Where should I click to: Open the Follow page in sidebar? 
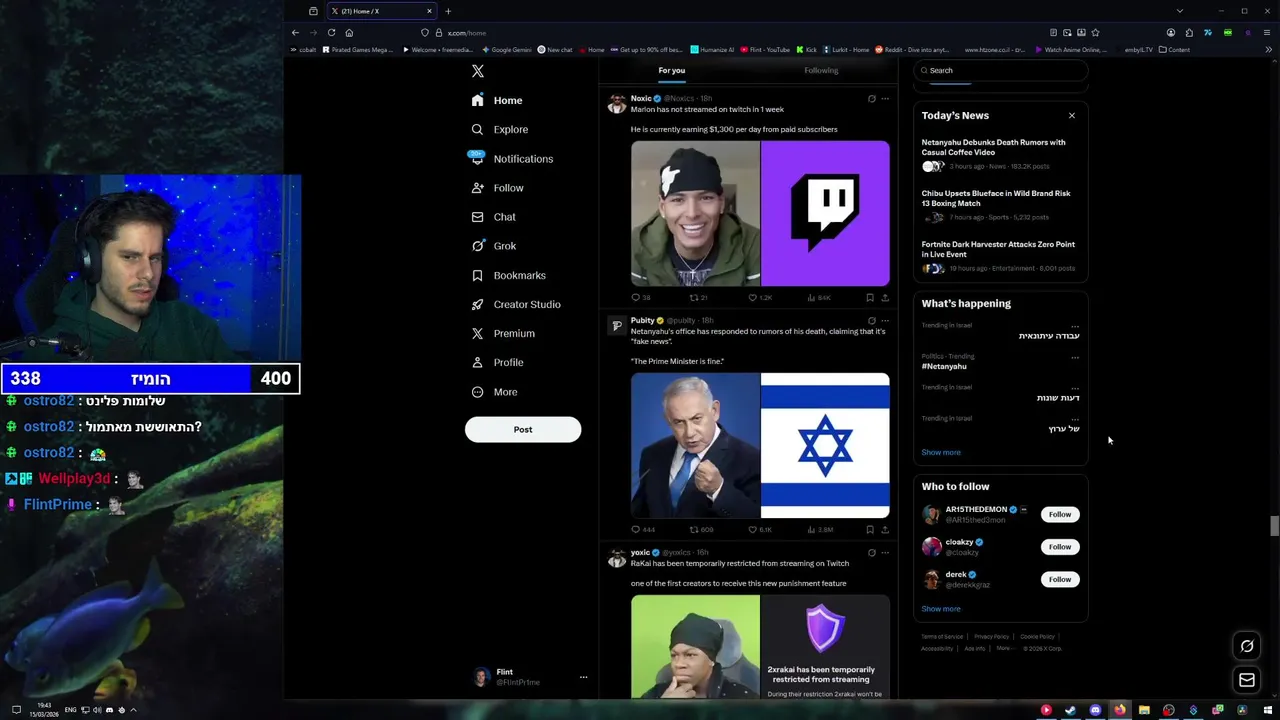497,188
